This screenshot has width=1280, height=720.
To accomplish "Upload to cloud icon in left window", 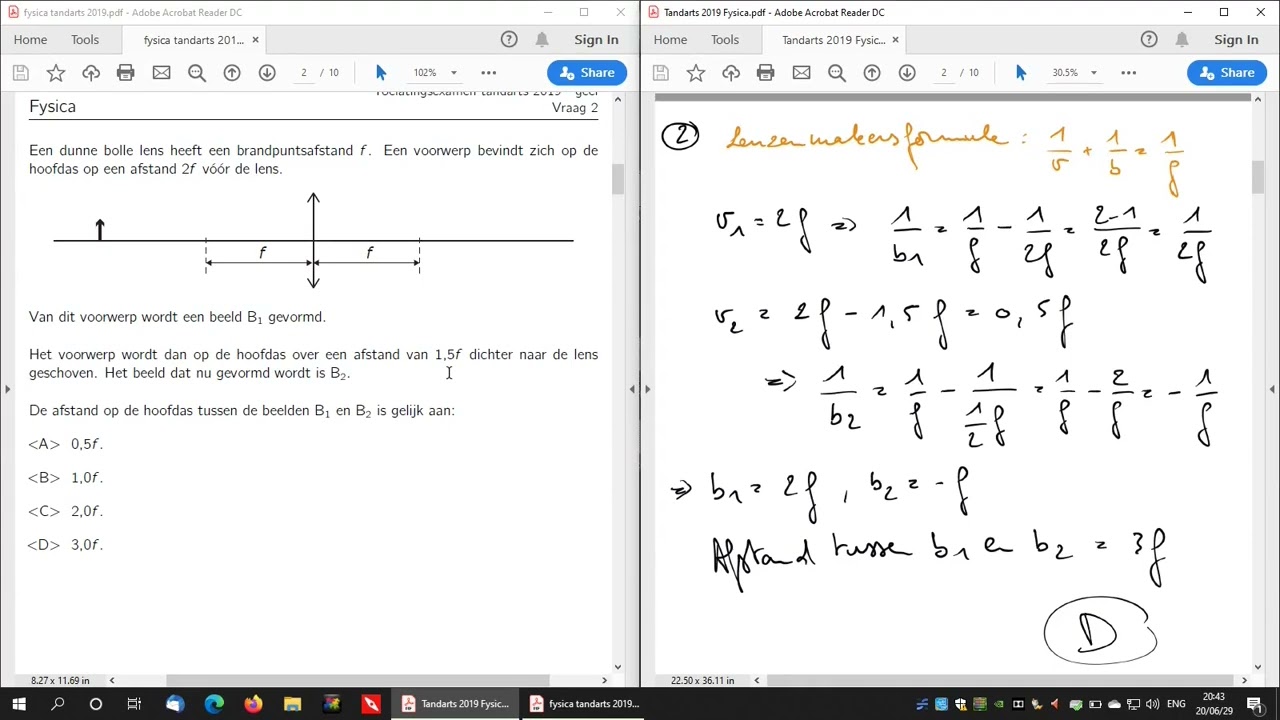I will click(x=91, y=73).
